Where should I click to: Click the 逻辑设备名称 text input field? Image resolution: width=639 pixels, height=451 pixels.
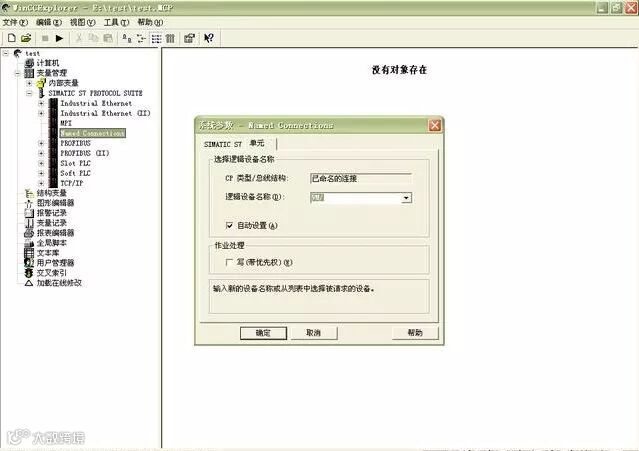[x=356, y=198]
